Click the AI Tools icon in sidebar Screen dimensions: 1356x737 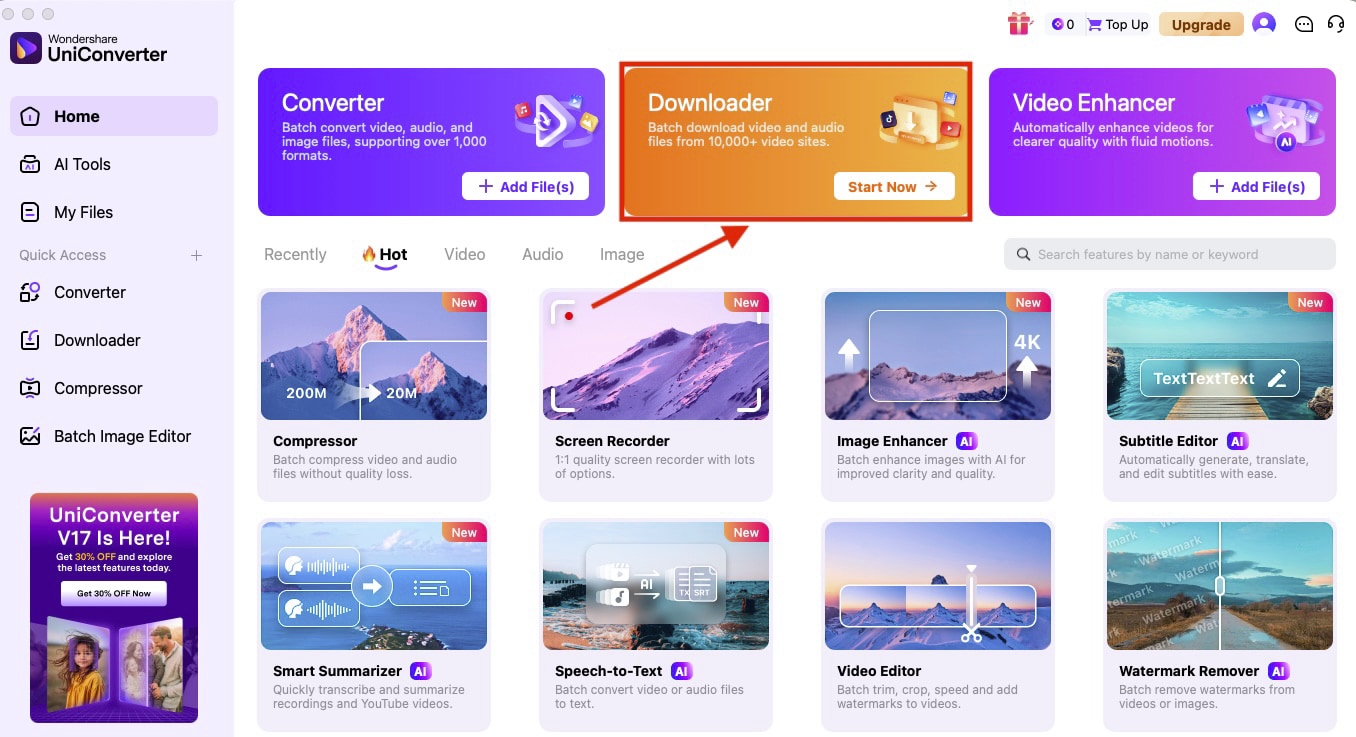coord(30,164)
